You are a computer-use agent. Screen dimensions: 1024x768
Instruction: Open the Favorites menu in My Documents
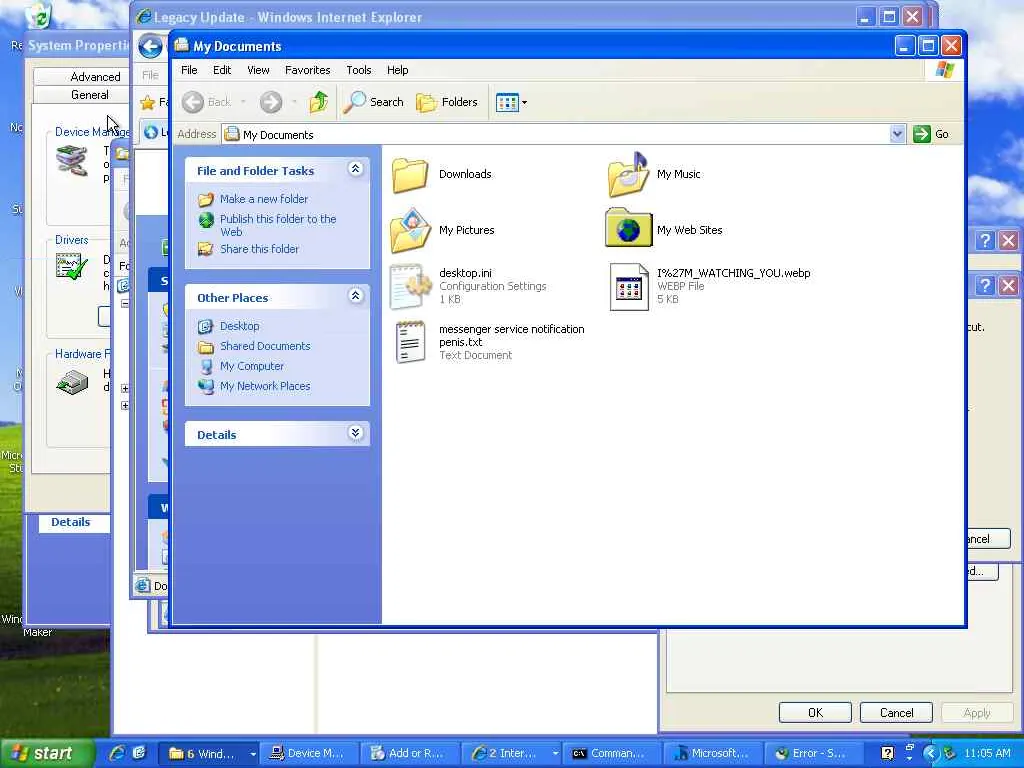click(307, 70)
